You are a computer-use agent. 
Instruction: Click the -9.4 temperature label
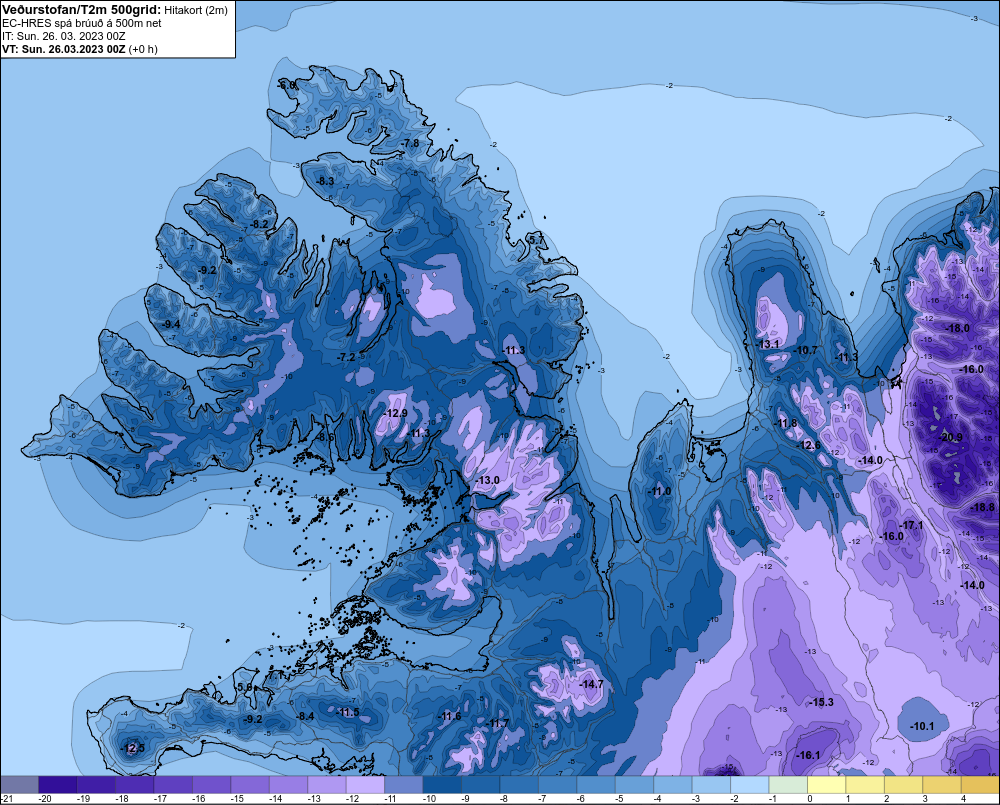click(171, 324)
